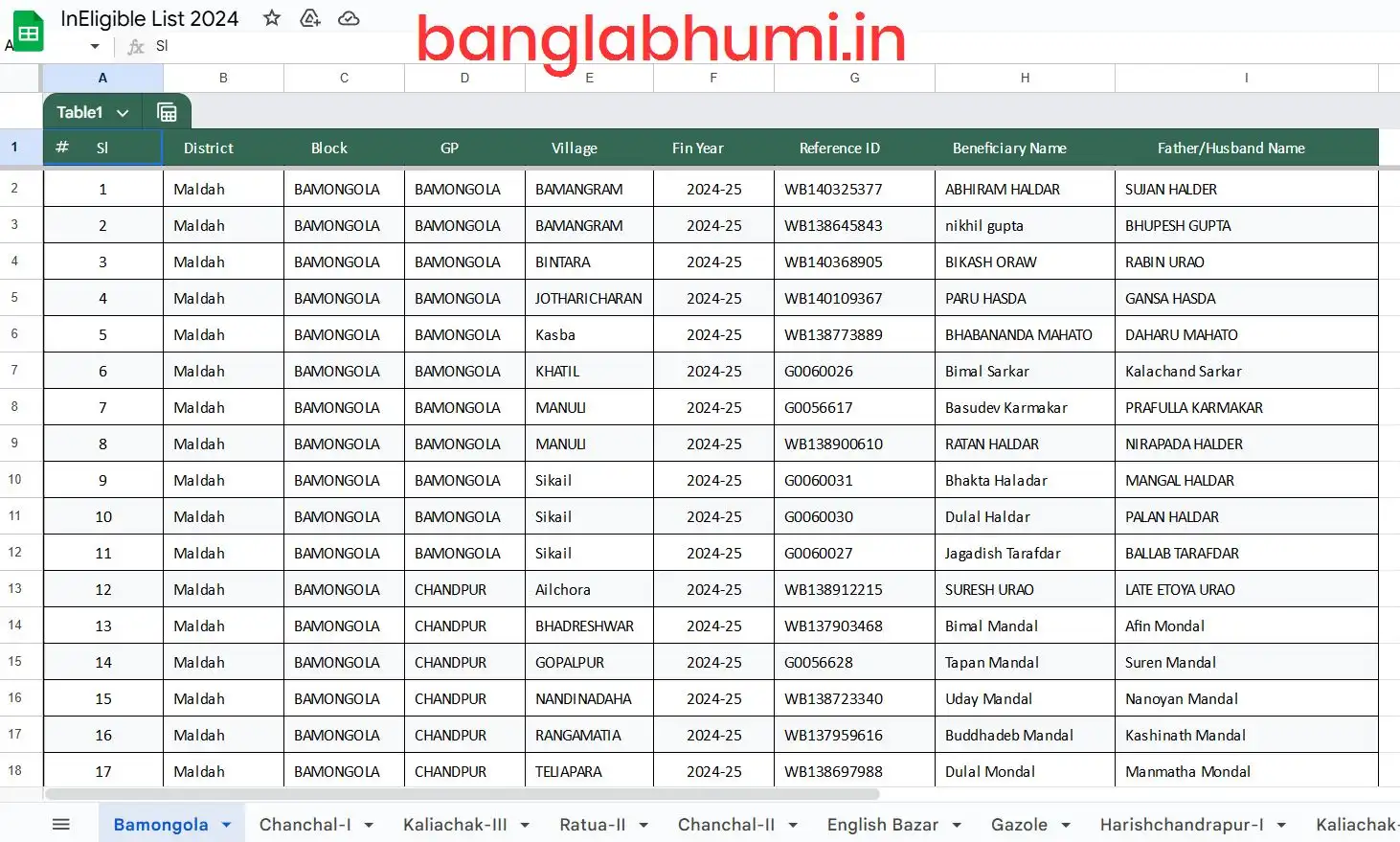This screenshot has width=1400, height=842.
Task: Click the horizontal scrollbar thumb
Action: coord(463,794)
